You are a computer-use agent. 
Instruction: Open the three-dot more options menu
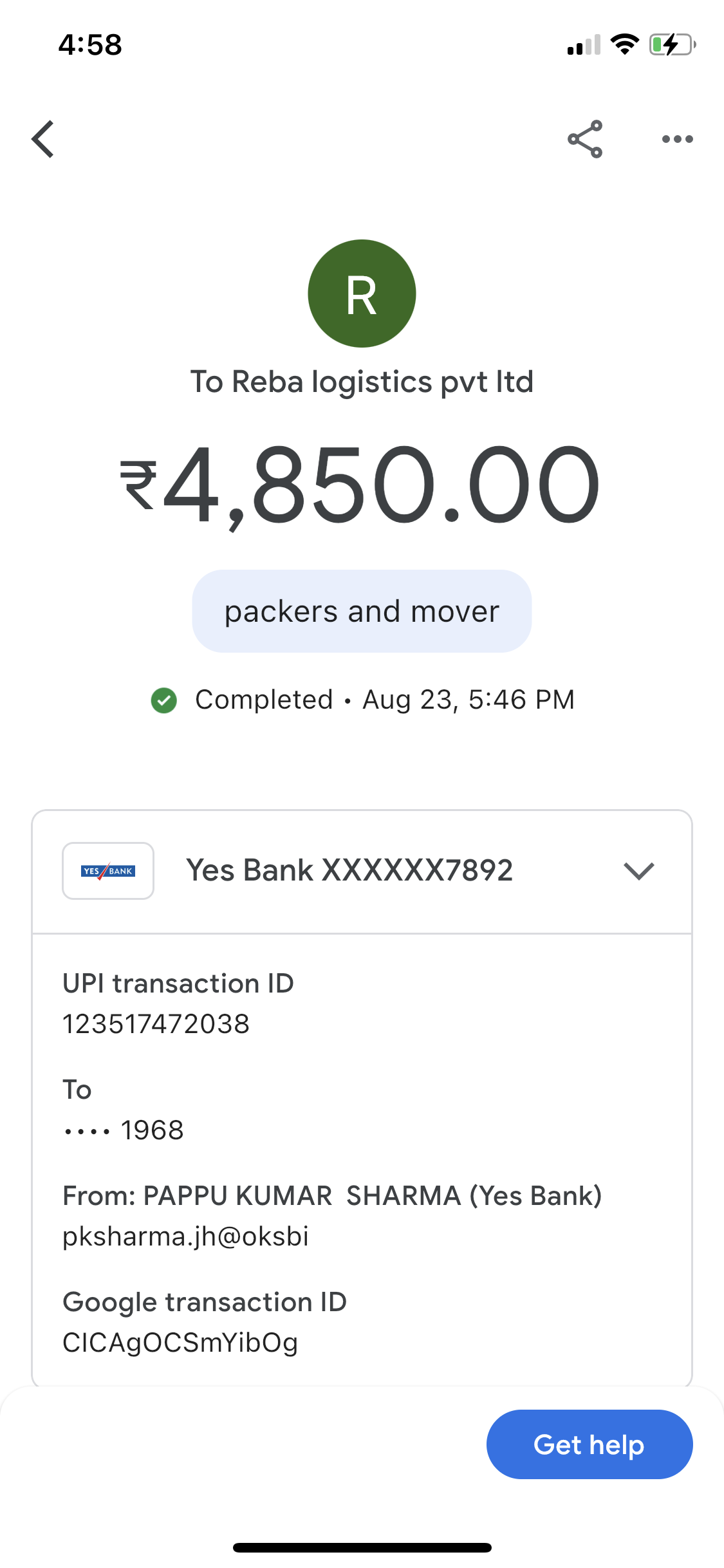click(x=678, y=139)
